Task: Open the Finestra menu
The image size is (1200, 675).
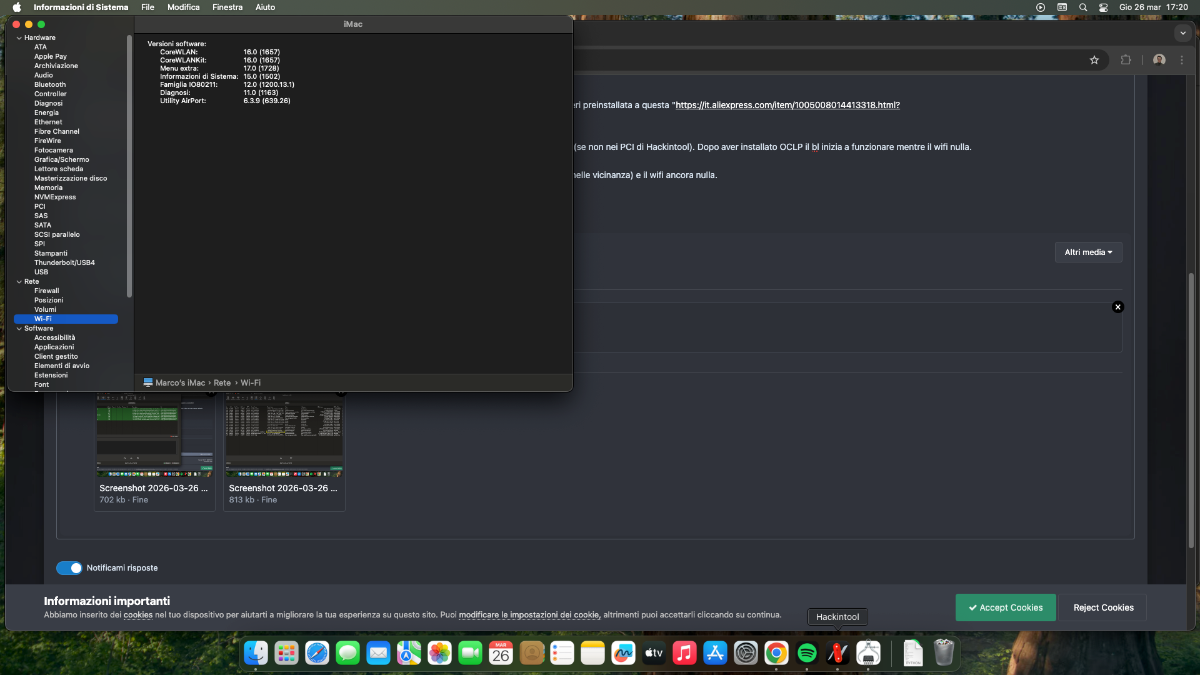Action: coord(227,7)
